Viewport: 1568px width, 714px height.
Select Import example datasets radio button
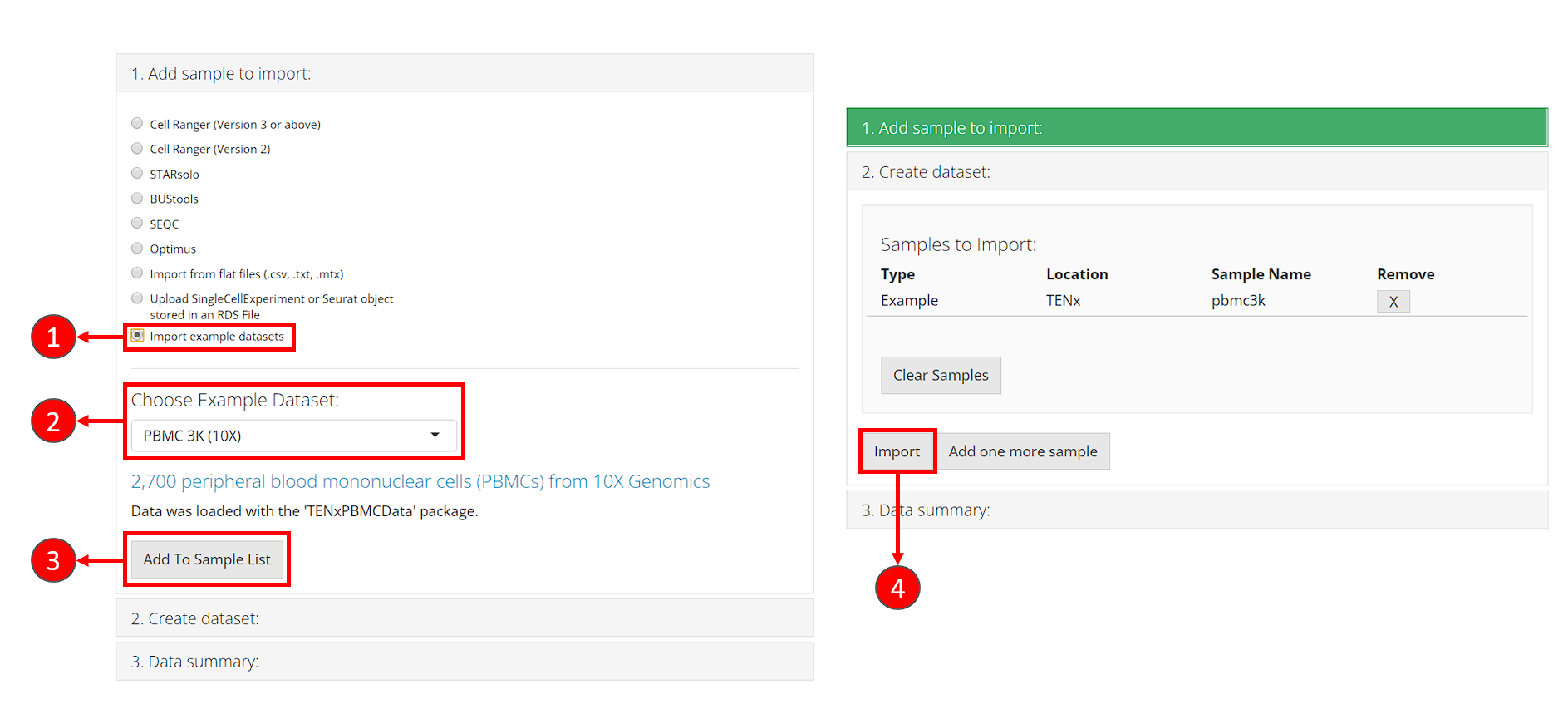pyautogui.click(x=137, y=336)
